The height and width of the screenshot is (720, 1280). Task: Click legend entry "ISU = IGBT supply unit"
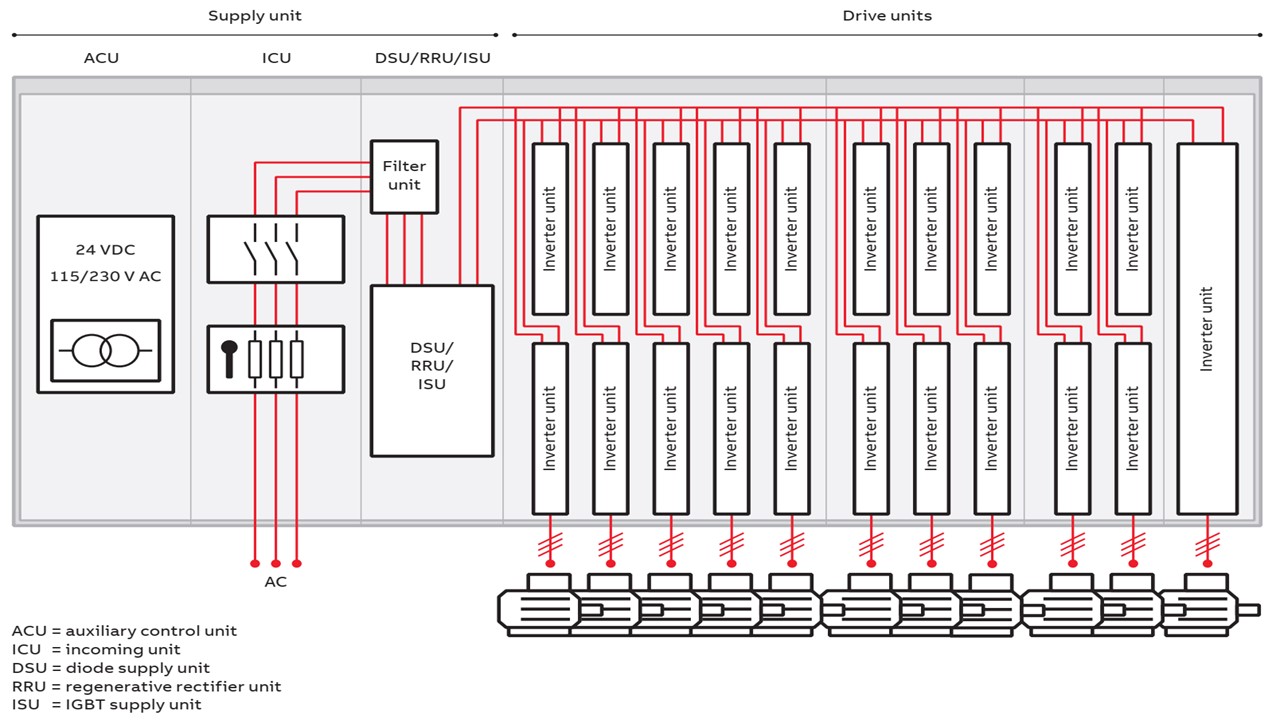coord(107,704)
